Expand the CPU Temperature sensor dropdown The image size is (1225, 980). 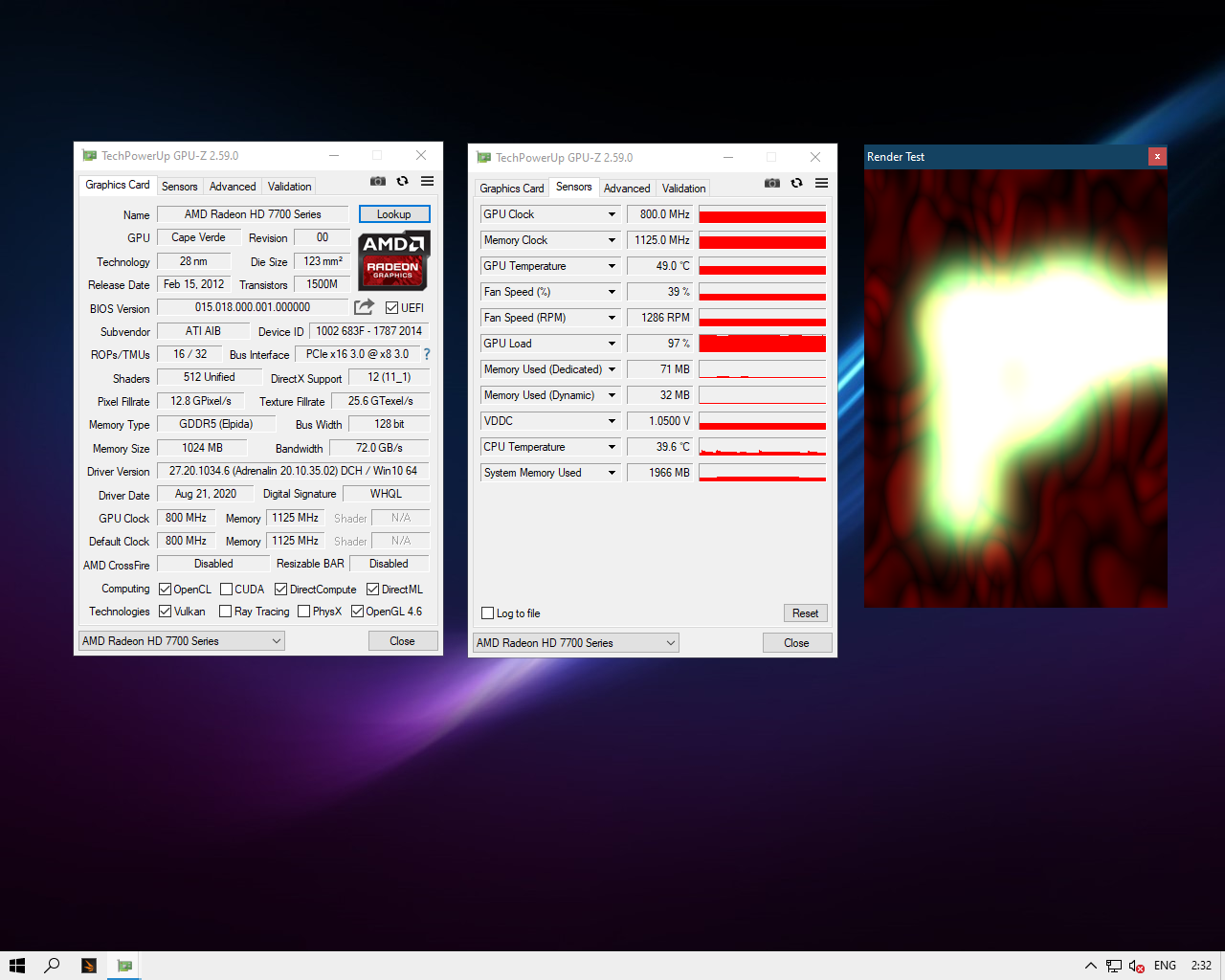tap(612, 447)
